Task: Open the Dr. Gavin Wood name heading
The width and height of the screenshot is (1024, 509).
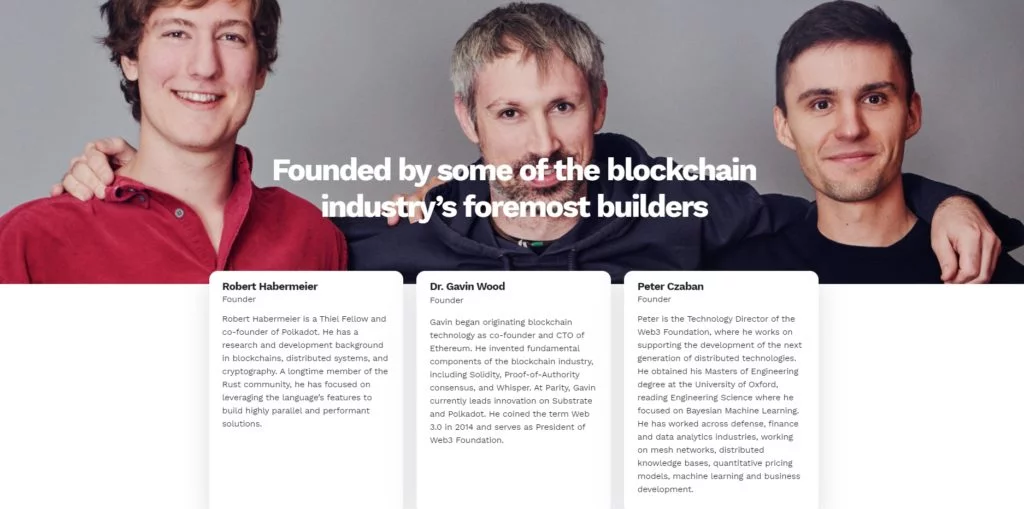Action: click(467, 286)
